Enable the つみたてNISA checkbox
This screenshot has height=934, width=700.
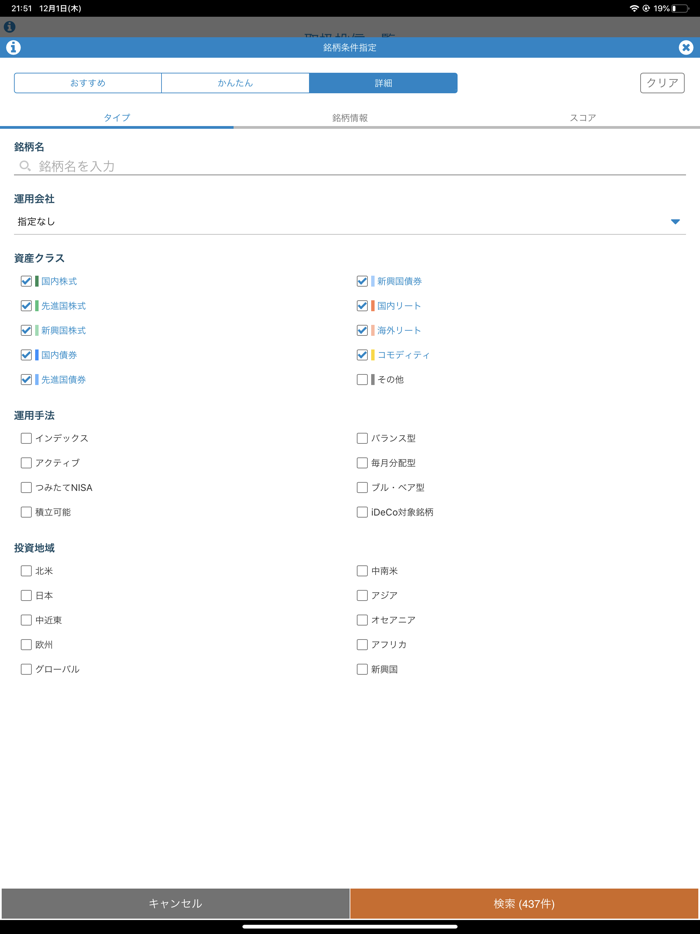point(26,487)
